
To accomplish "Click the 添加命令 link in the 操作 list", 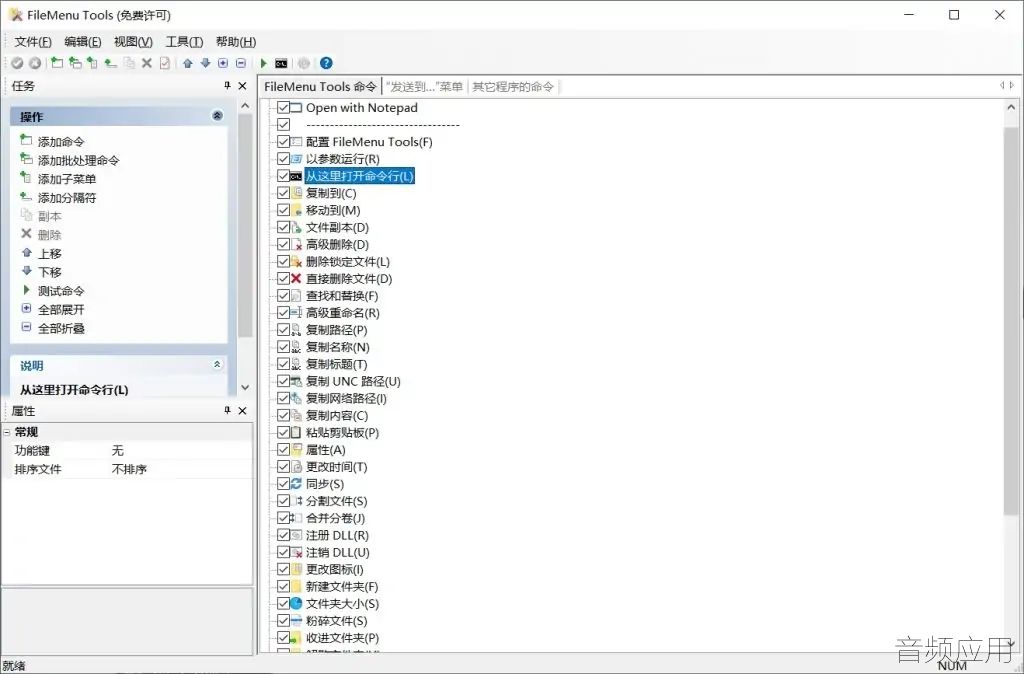I will [61, 141].
